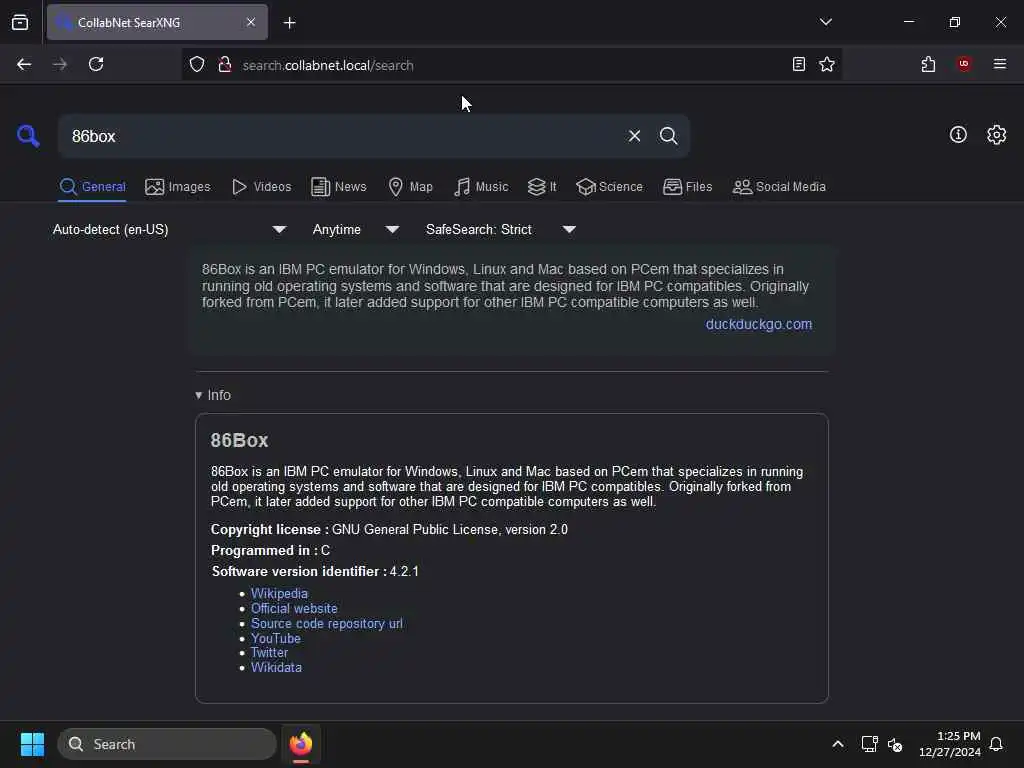This screenshot has width=1024, height=768.
Task: Open the Wikipedia link
Action: click(x=279, y=593)
